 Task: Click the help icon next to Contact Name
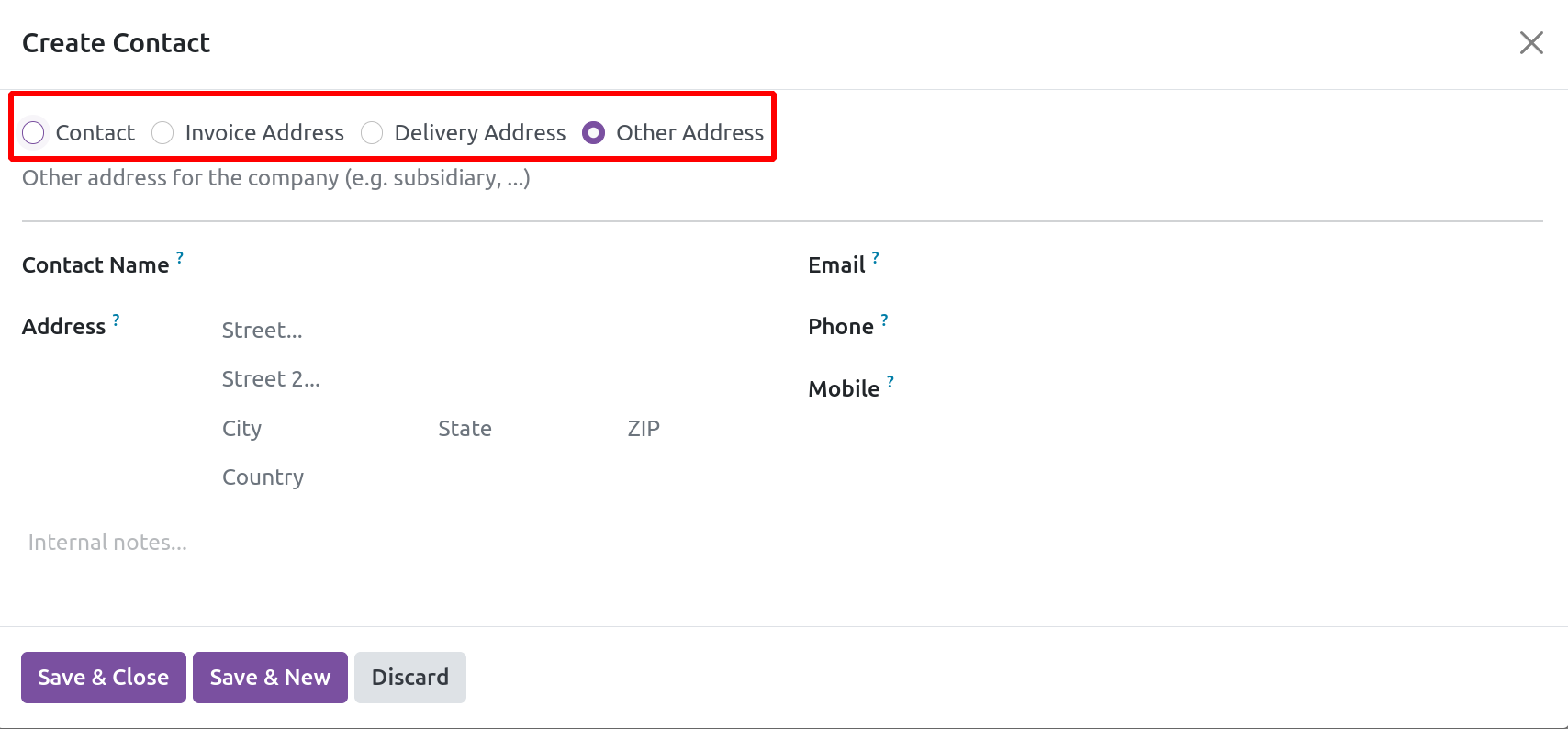(180, 258)
